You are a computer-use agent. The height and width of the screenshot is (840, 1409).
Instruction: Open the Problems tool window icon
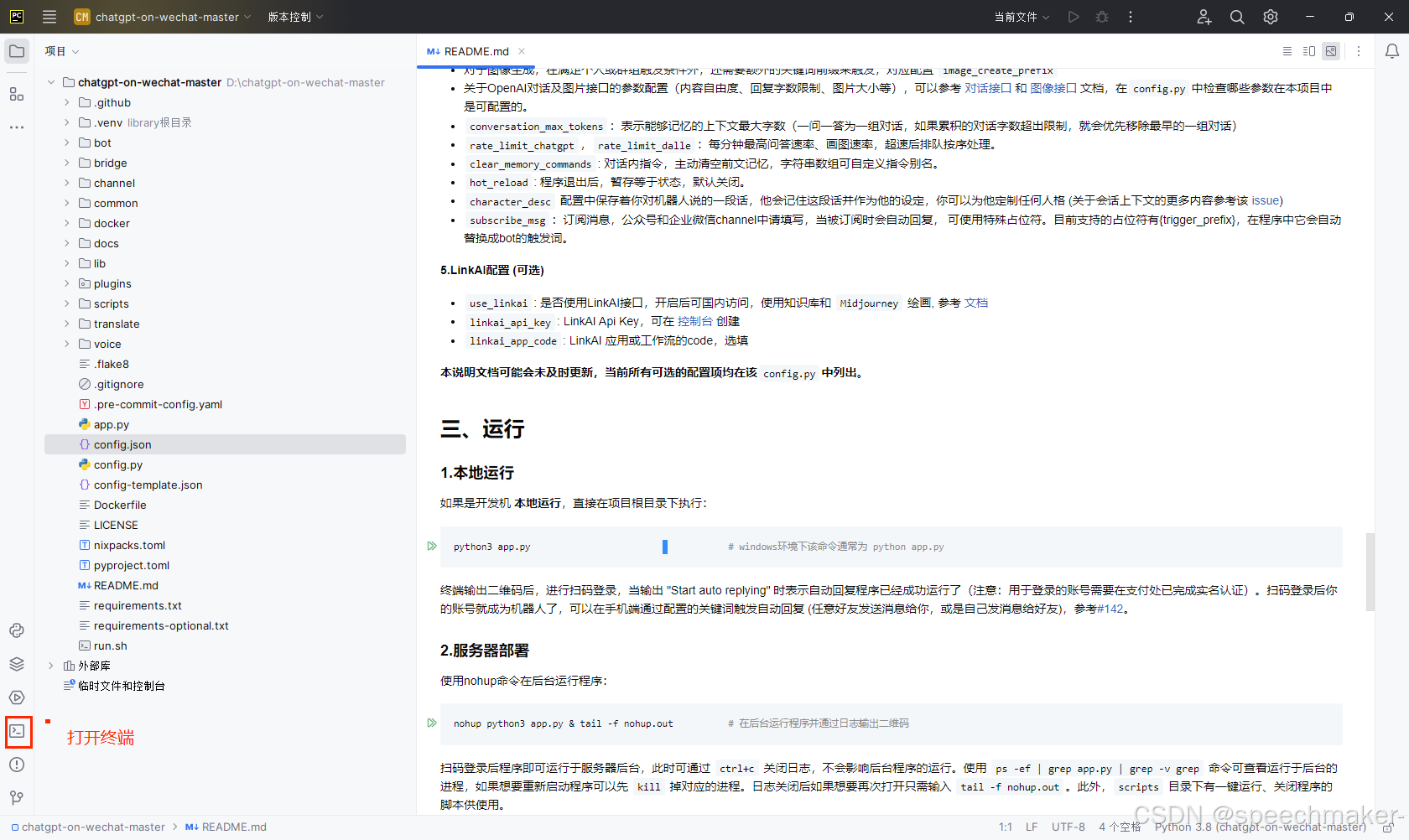pyautogui.click(x=17, y=765)
